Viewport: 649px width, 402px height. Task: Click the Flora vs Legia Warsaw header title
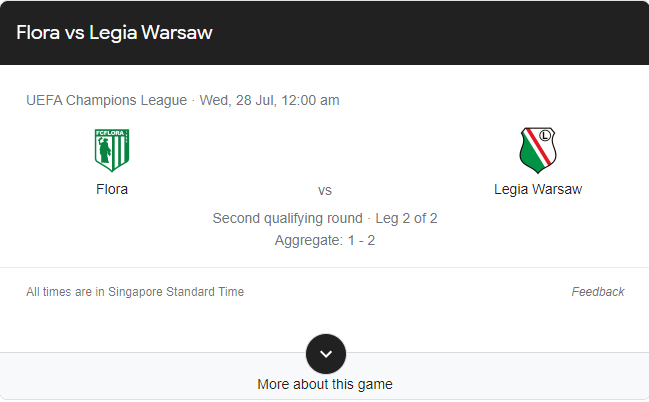(114, 33)
